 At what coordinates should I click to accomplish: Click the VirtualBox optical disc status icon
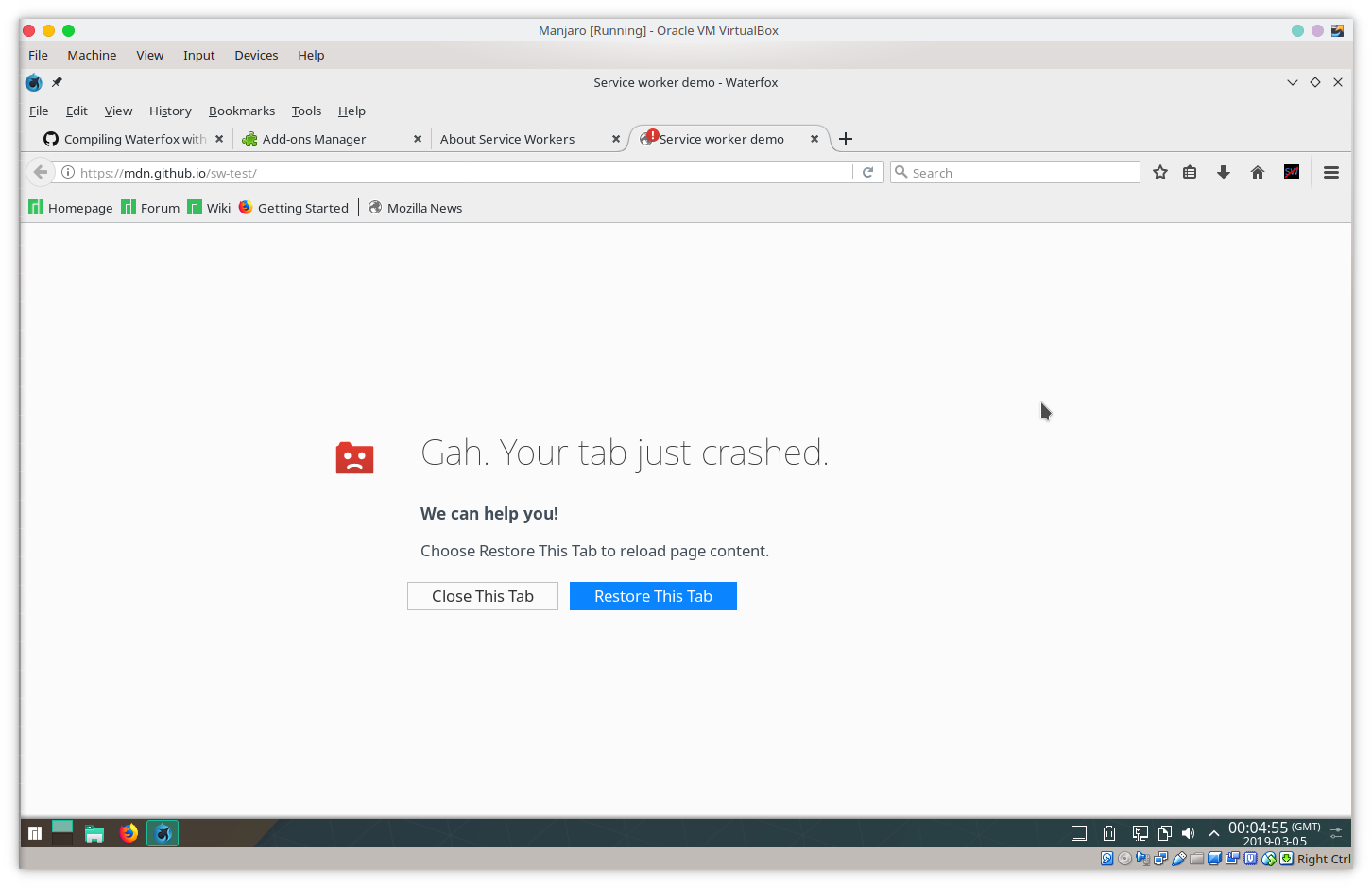tap(1124, 859)
